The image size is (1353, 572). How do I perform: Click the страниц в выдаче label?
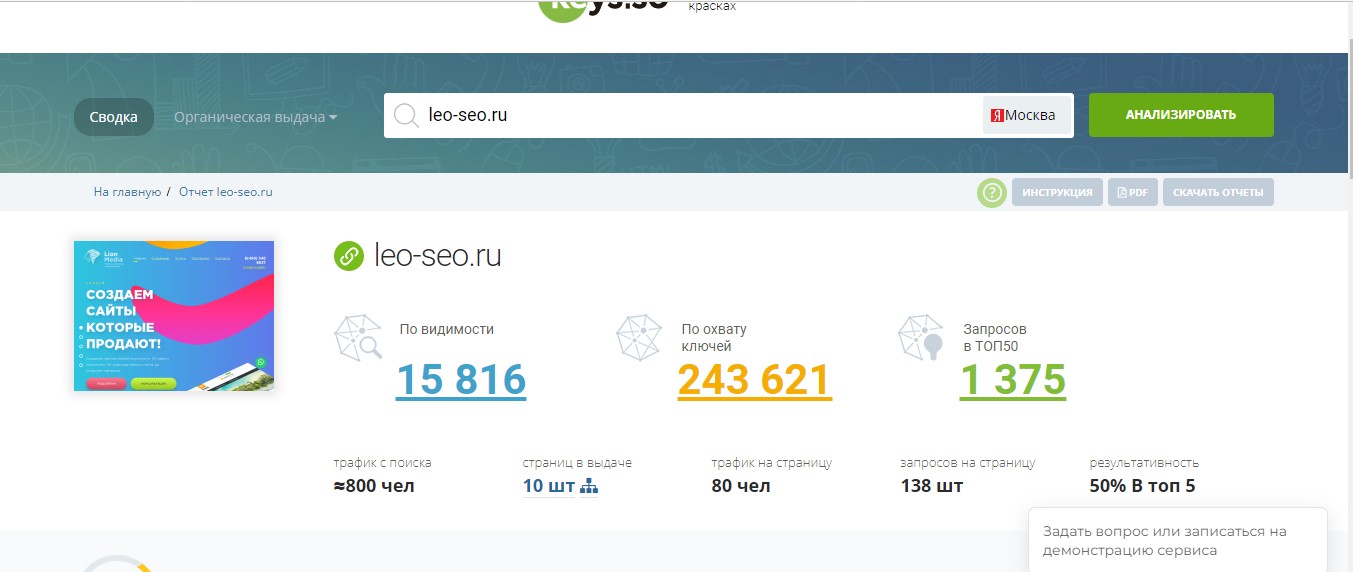point(577,463)
